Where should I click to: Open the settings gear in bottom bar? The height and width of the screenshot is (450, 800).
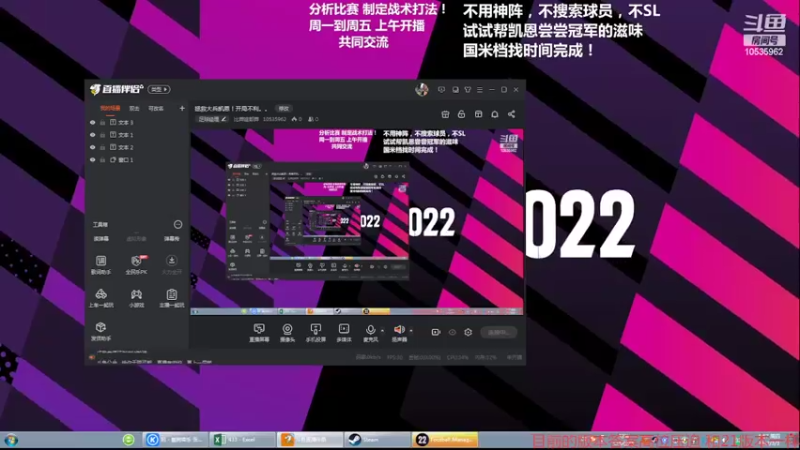(468, 332)
